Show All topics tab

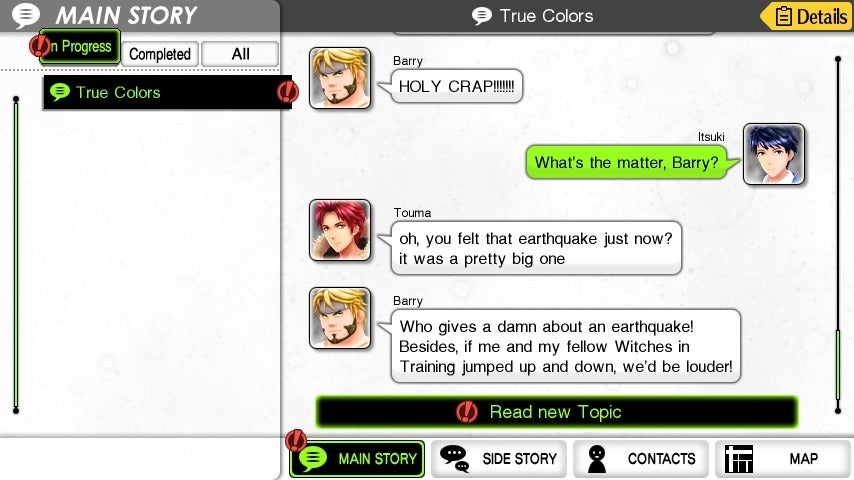click(x=240, y=54)
